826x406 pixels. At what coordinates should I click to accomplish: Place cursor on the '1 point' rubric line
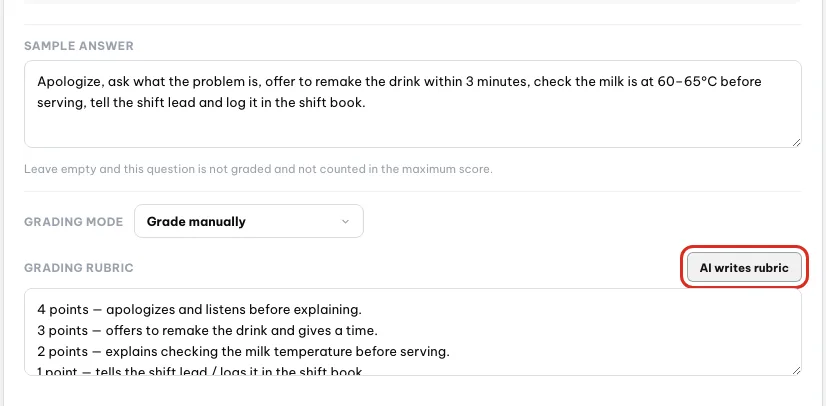(x=200, y=371)
